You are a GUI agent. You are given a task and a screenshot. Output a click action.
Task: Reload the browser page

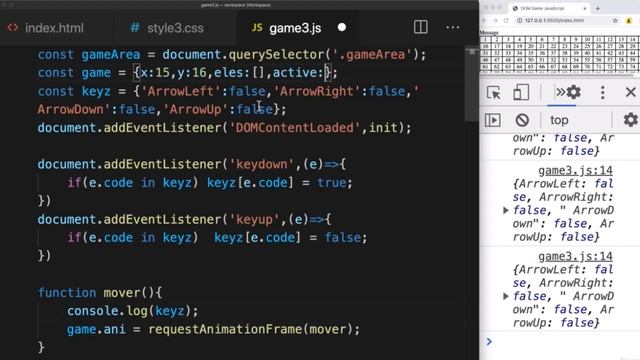pos(506,20)
